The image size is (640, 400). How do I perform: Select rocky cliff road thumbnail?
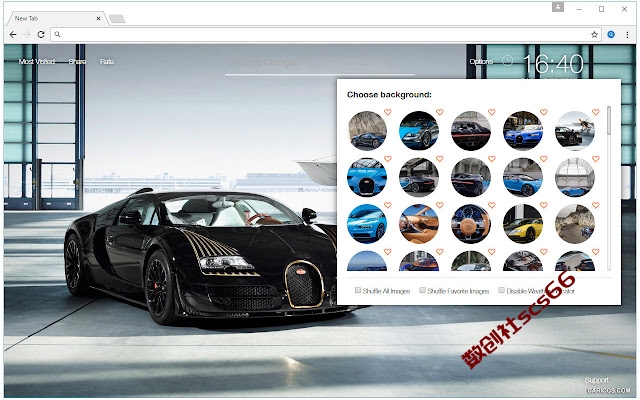[x=575, y=224]
